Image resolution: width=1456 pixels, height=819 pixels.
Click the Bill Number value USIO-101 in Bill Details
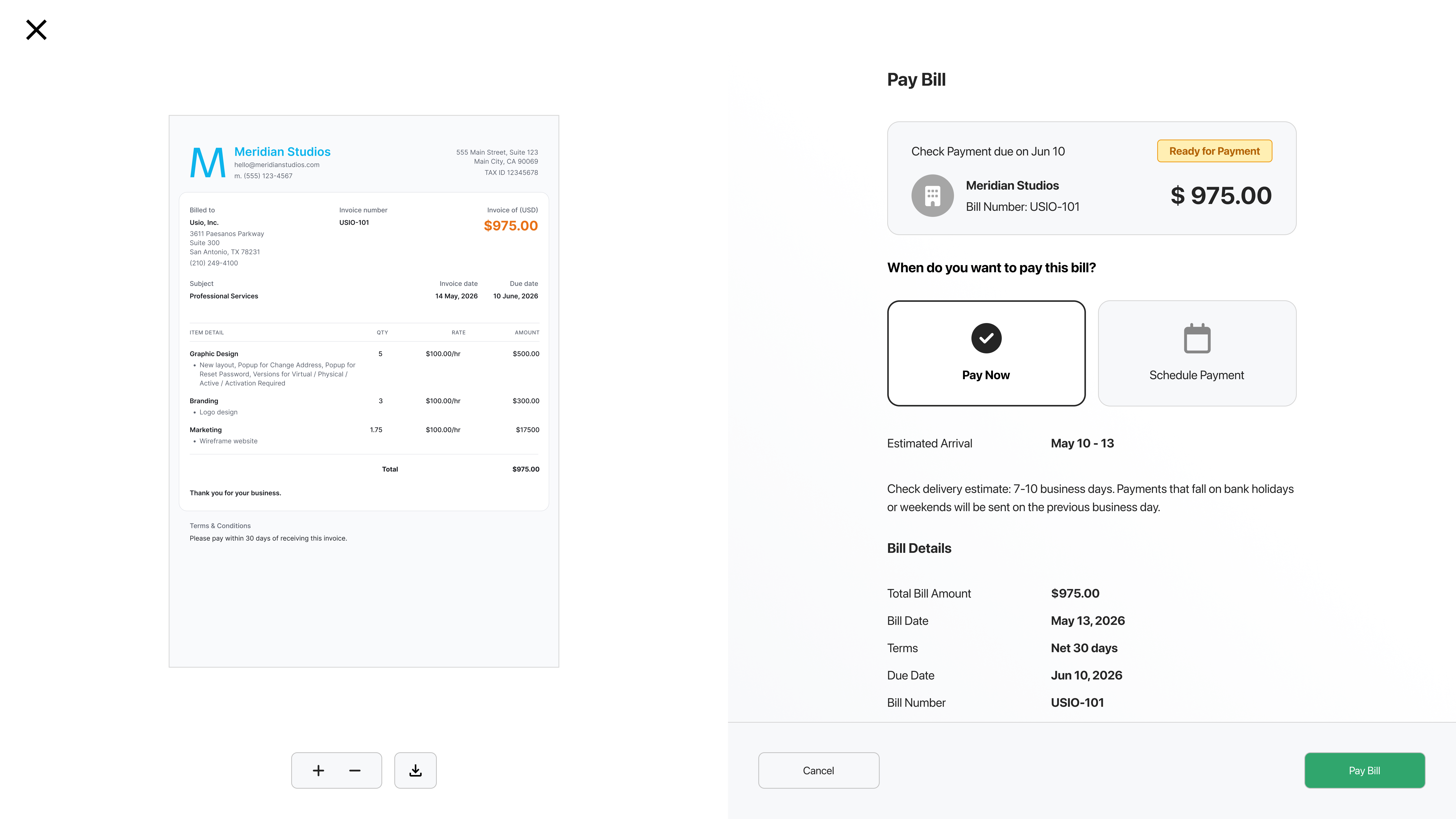[1077, 702]
